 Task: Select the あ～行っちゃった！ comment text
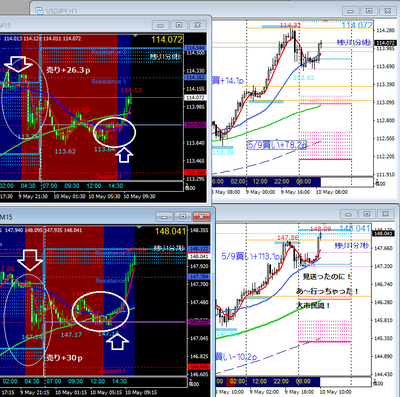pos(327,291)
